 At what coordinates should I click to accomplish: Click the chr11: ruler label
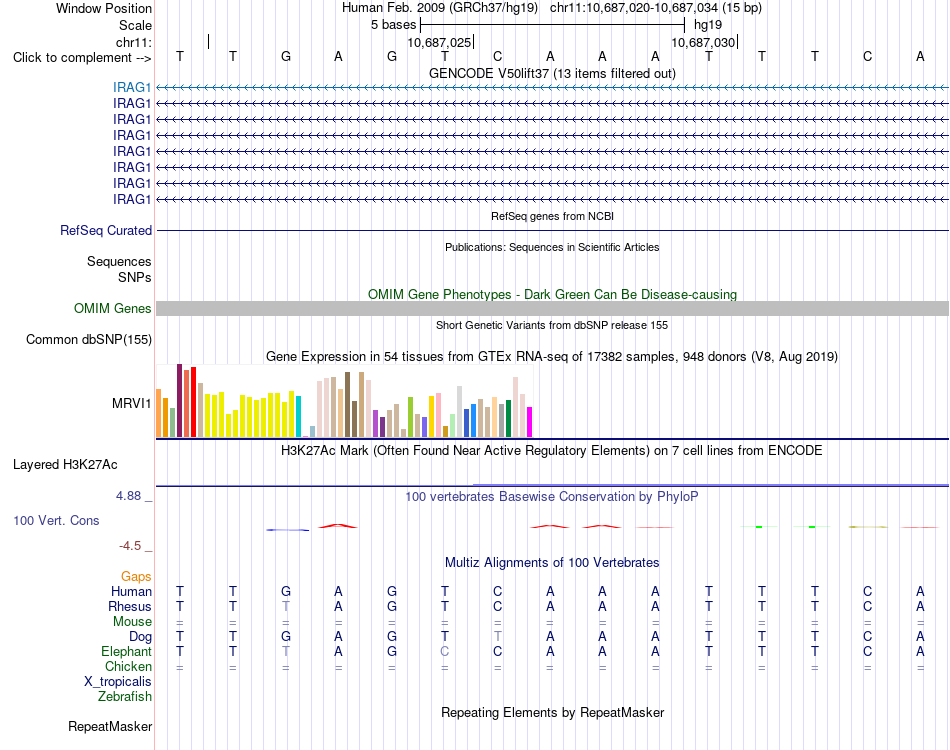coord(133,42)
